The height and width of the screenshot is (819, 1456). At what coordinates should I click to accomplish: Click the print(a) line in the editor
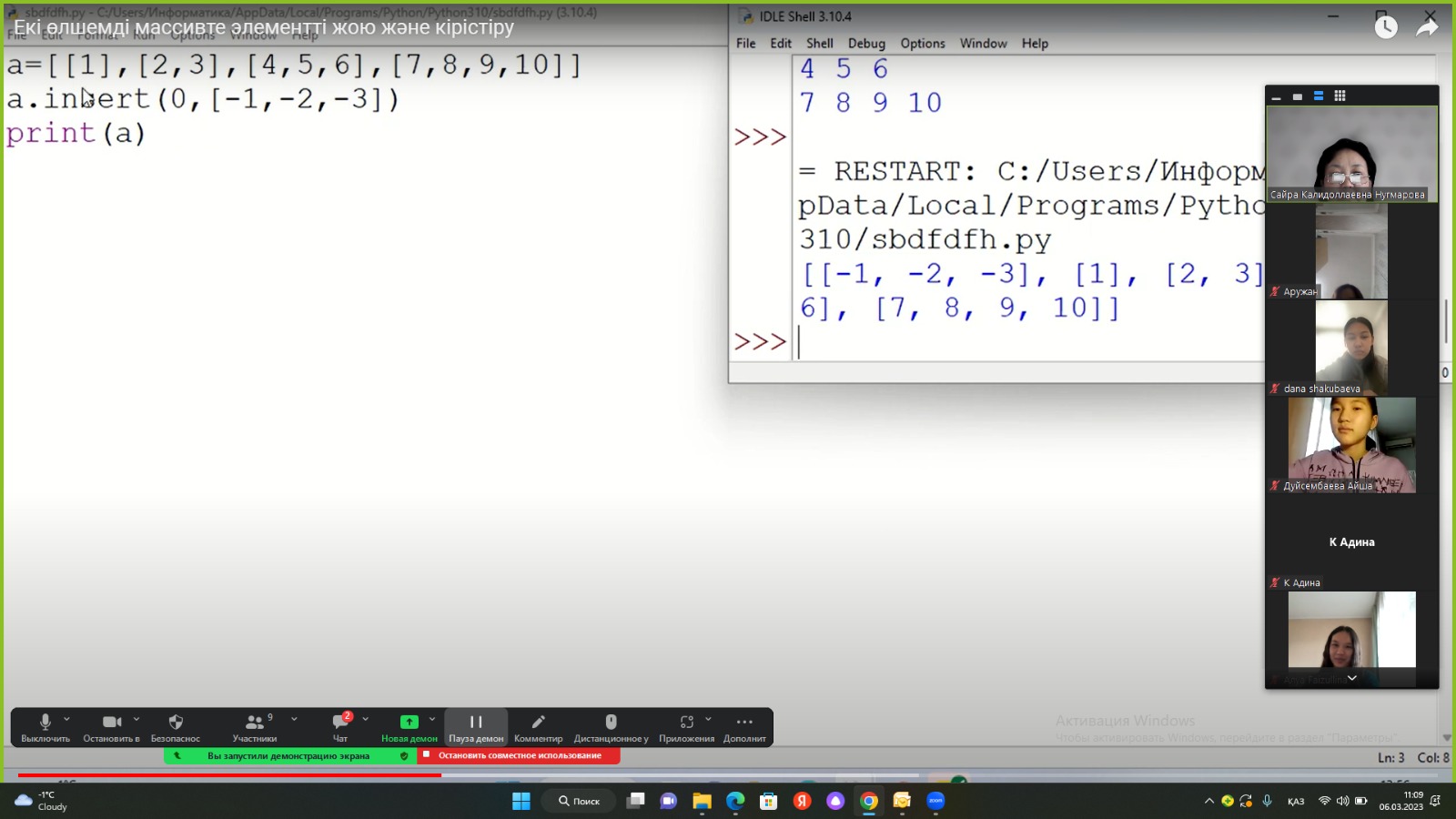coord(76,133)
